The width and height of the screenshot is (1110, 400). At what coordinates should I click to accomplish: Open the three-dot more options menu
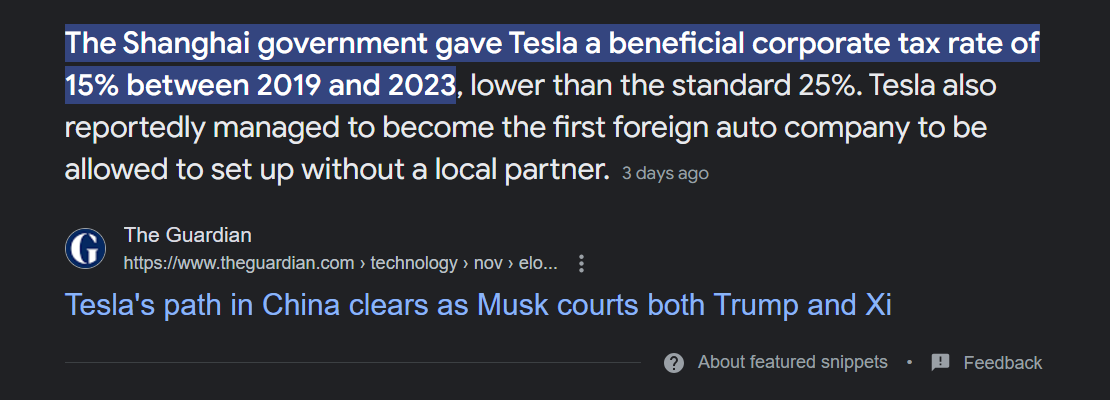[581, 264]
